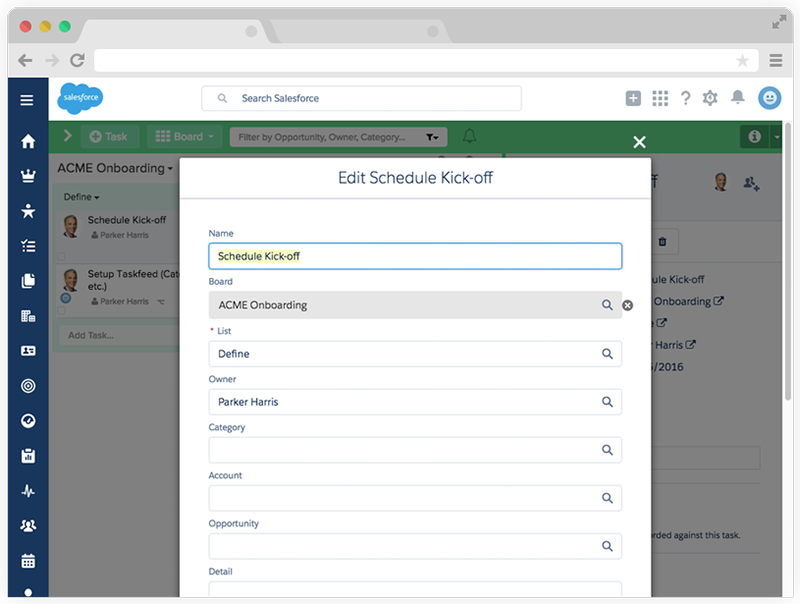
Task: Click the lookup magnifier in Account field
Action: tap(607, 498)
